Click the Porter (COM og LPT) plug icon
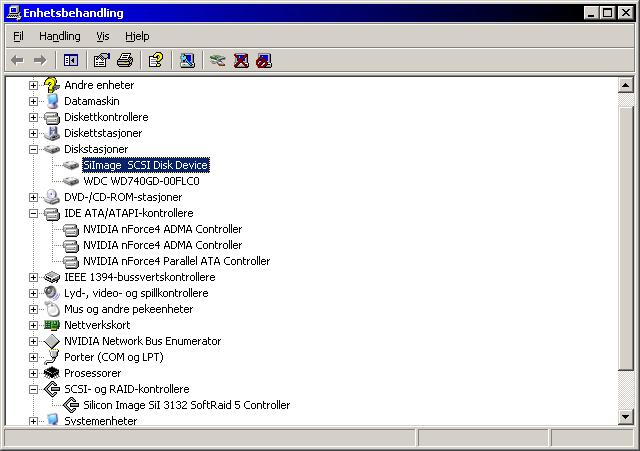 (x=52, y=357)
